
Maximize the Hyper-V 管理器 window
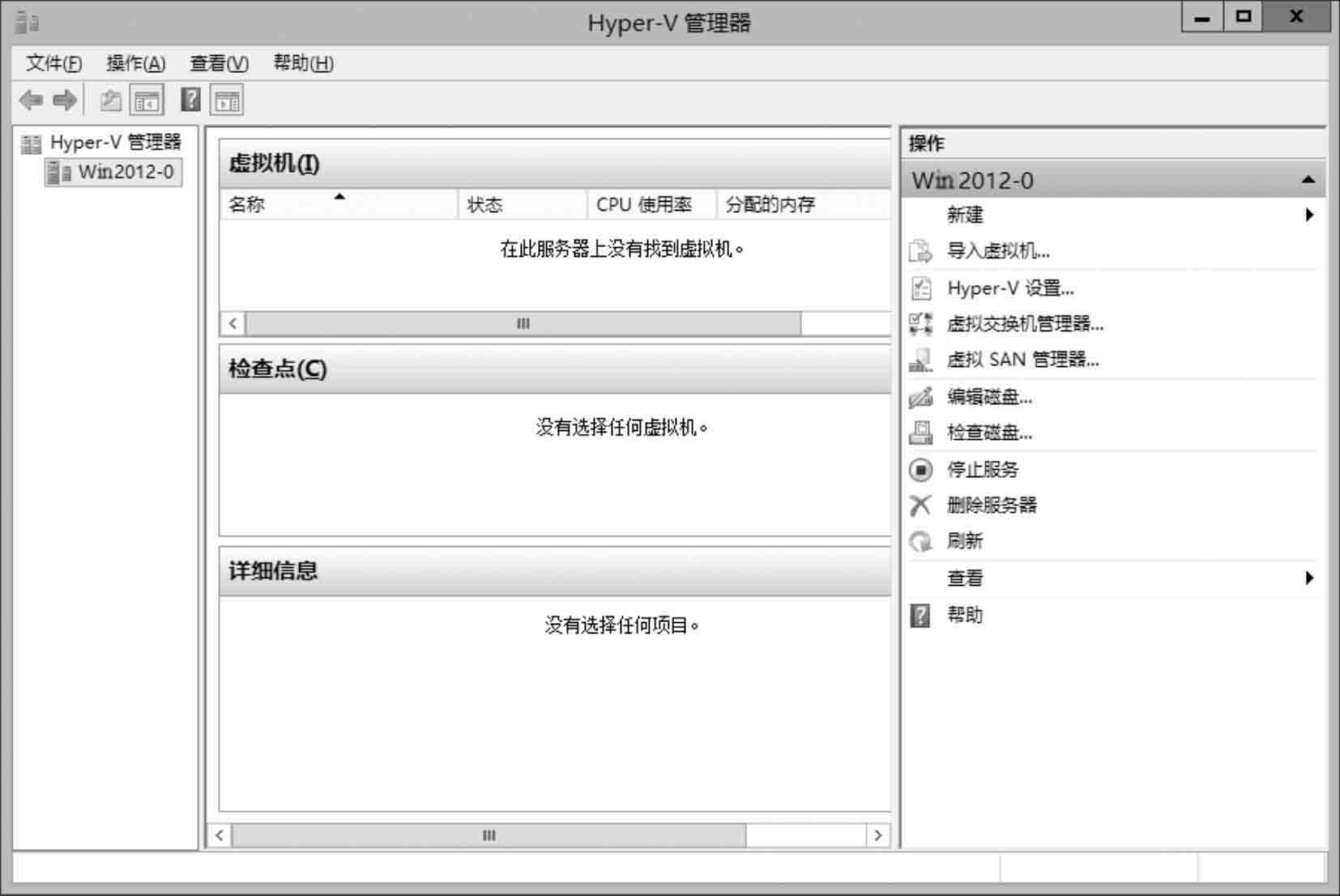[1244, 17]
